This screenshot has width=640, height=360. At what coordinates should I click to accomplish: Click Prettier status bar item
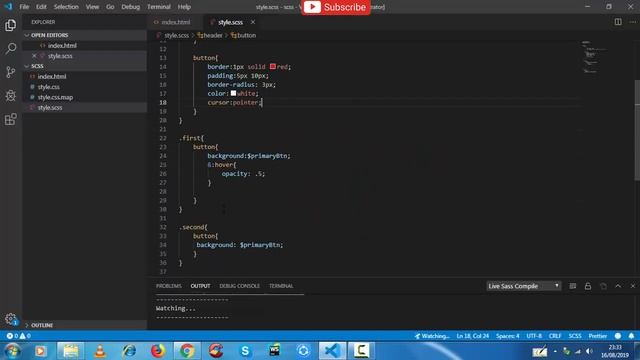pos(598,336)
